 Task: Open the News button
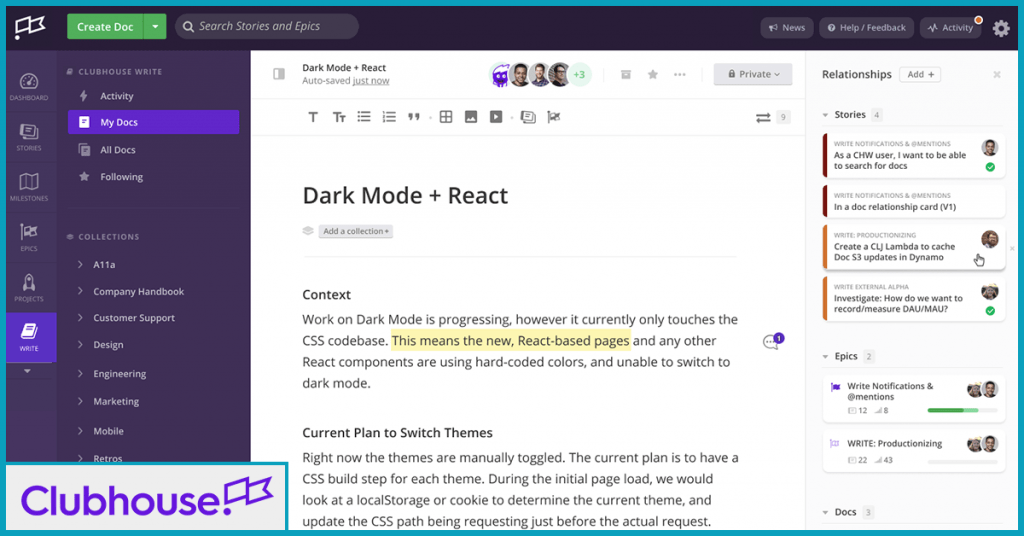(787, 27)
